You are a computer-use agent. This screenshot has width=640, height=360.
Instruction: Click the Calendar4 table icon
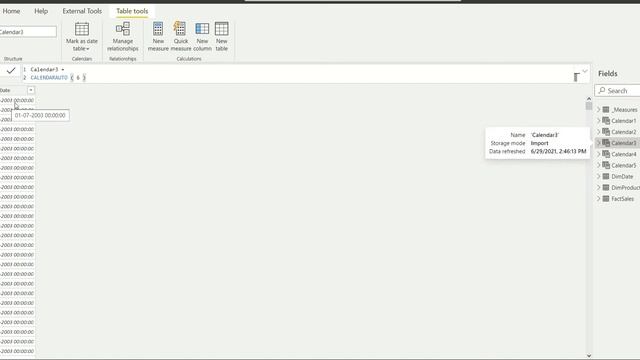pyautogui.click(x=606, y=154)
